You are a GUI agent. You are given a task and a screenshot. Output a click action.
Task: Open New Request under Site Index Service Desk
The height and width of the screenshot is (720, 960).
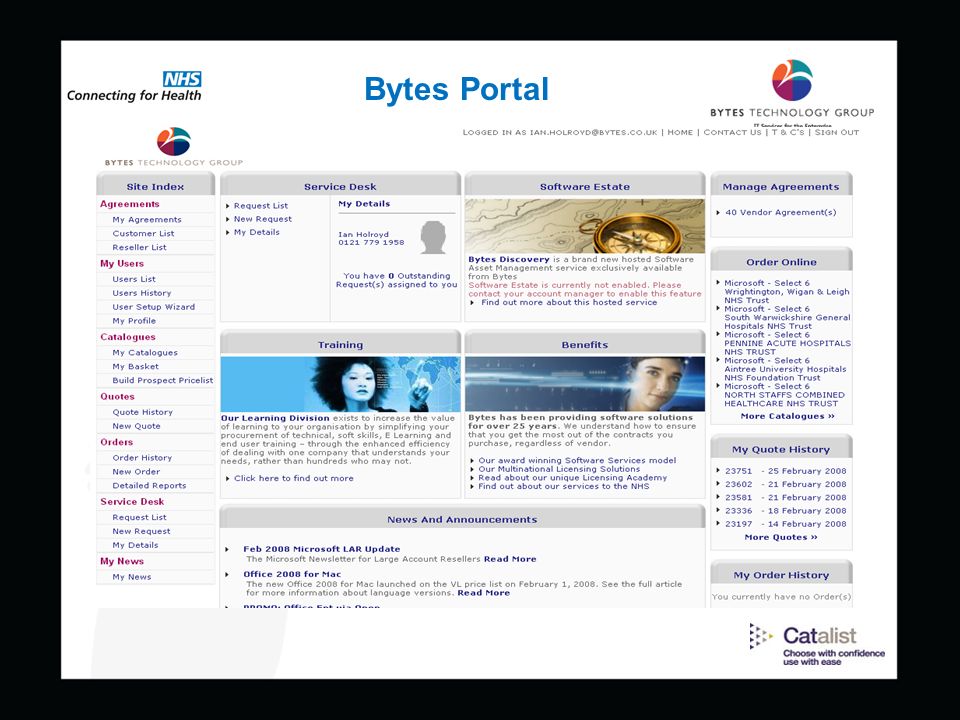tap(141, 531)
